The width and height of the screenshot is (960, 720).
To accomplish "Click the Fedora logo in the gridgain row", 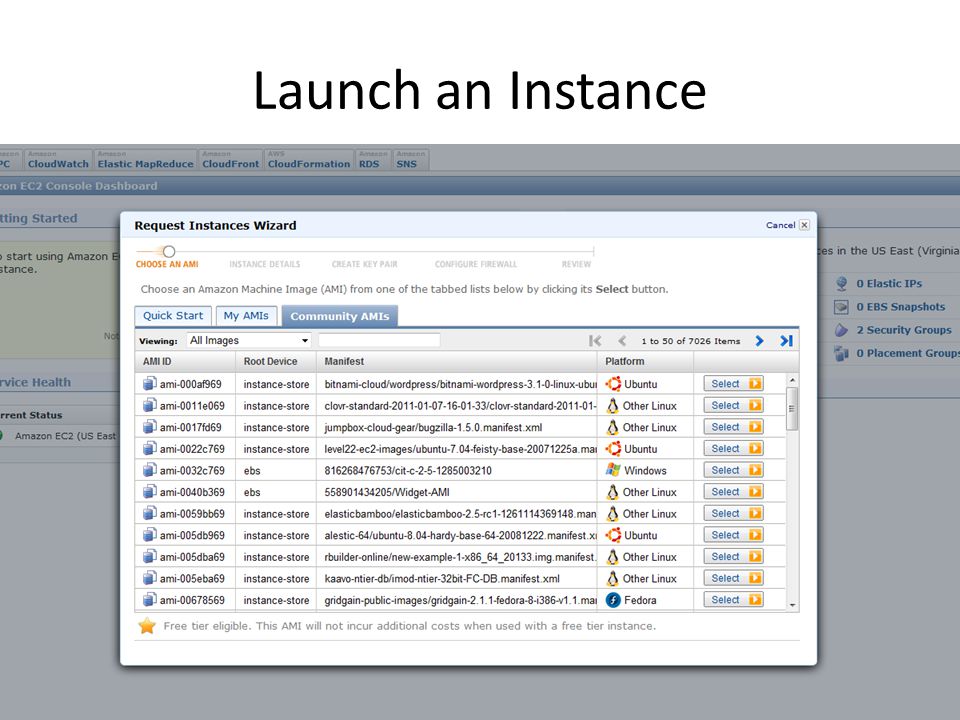I will point(613,600).
